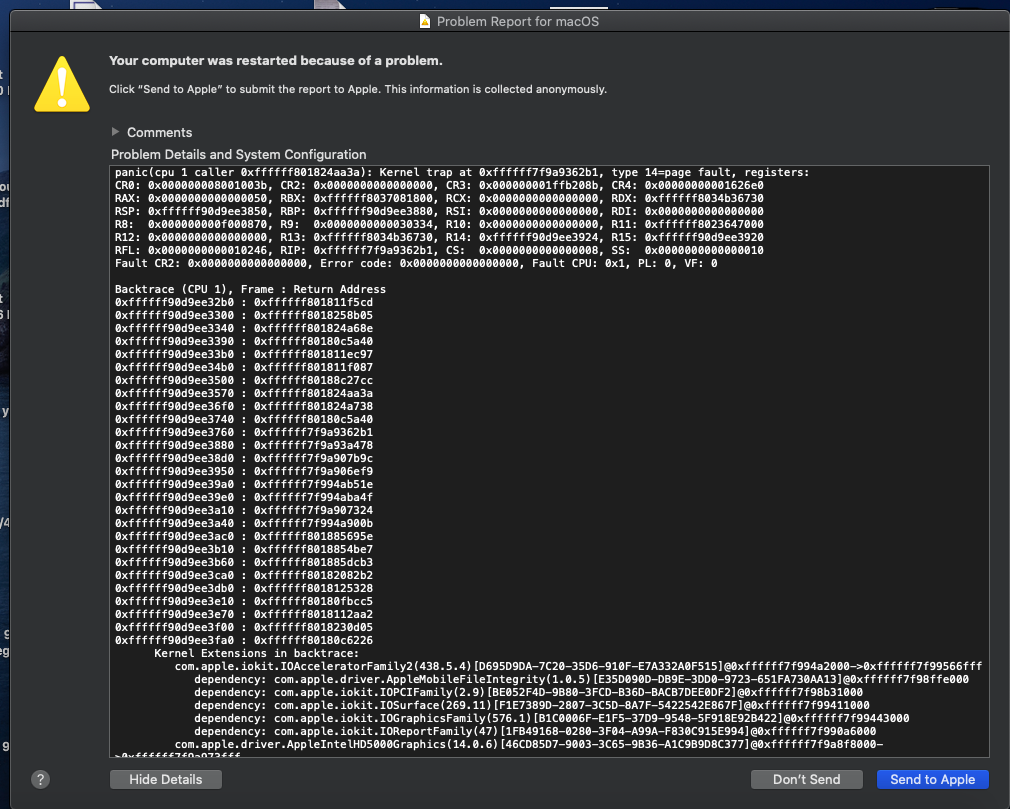The width and height of the screenshot is (1010, 809).
Task: Click backtrace row ending in '0xffffff80180fbcc5'
Action: pyautogui.click(x=244, y=601)
